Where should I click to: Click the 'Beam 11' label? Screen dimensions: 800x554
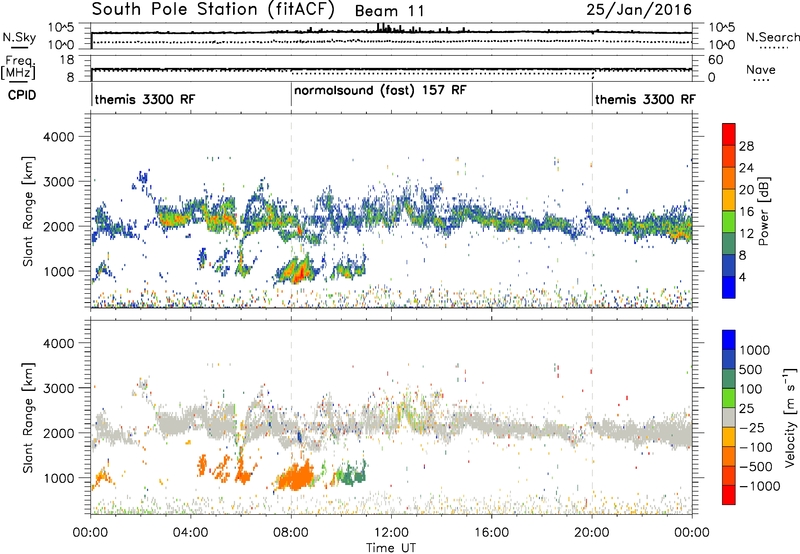(x=389, y=11)
